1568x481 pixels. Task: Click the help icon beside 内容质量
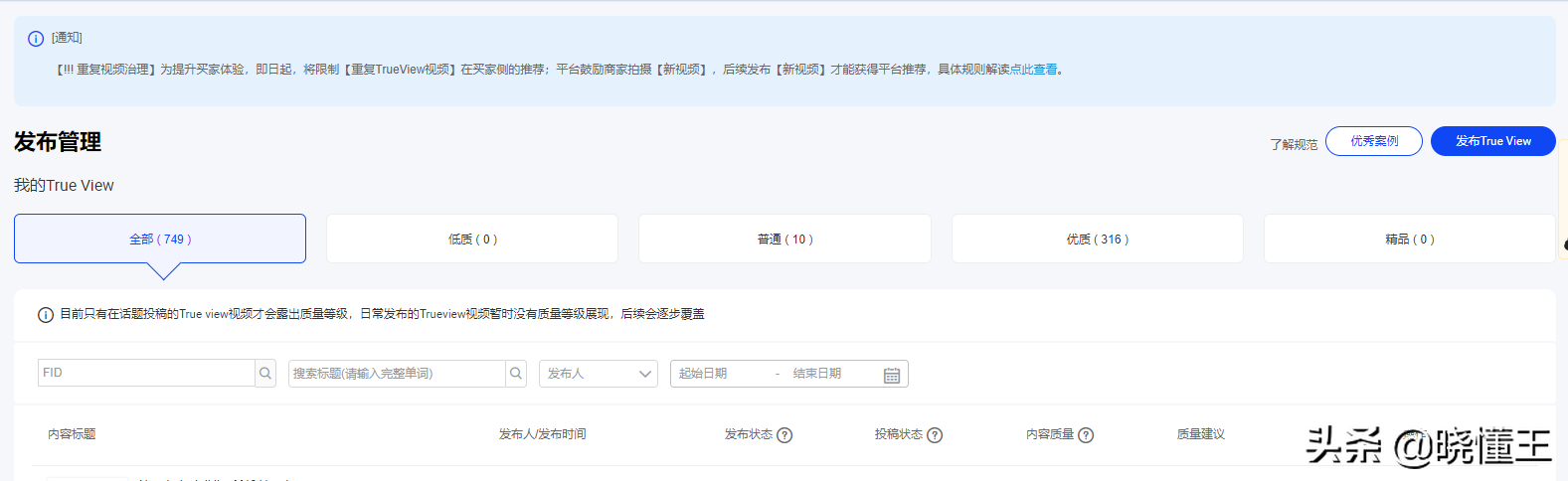1086,435
